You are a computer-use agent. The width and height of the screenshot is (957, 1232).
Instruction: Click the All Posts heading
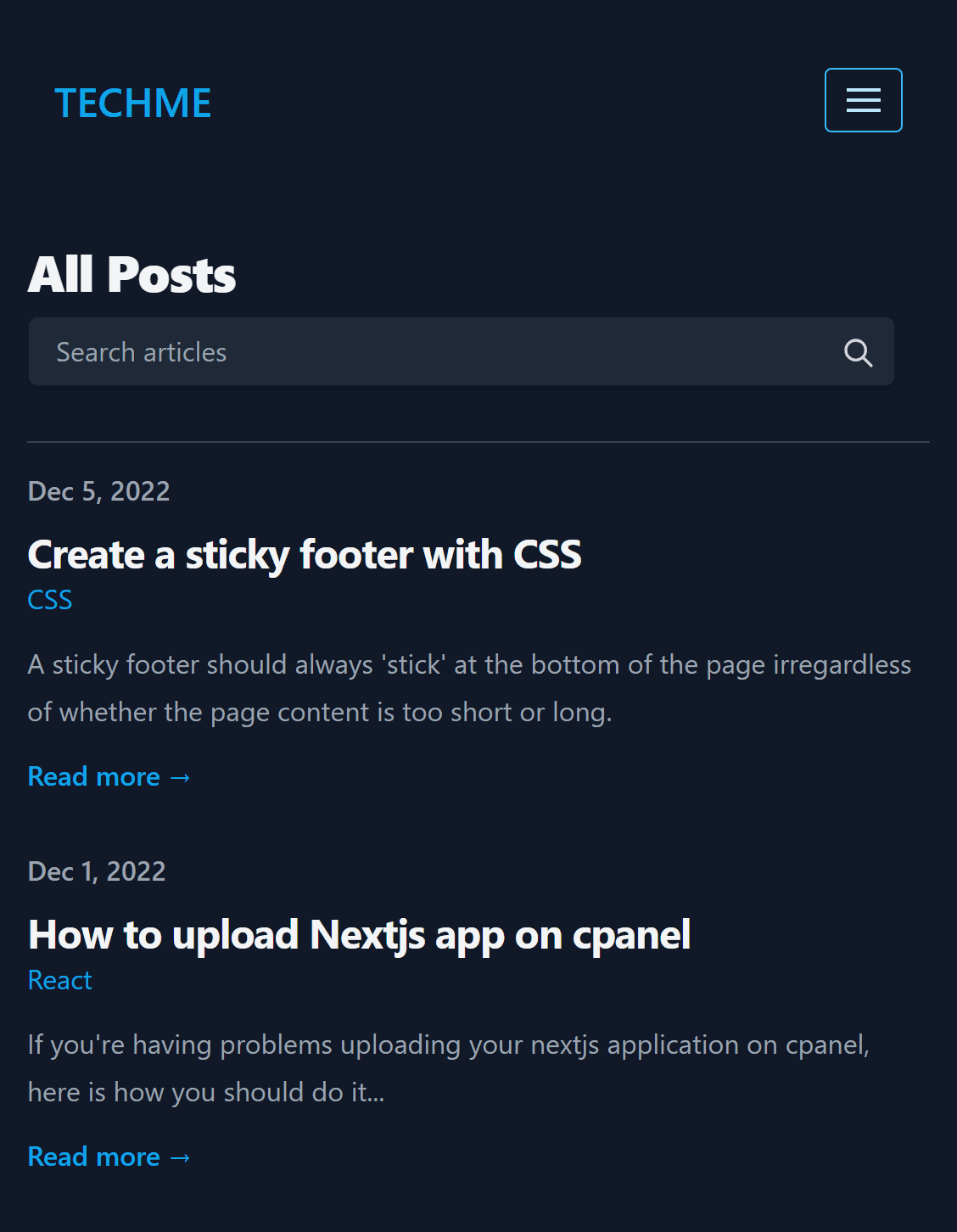132,275
